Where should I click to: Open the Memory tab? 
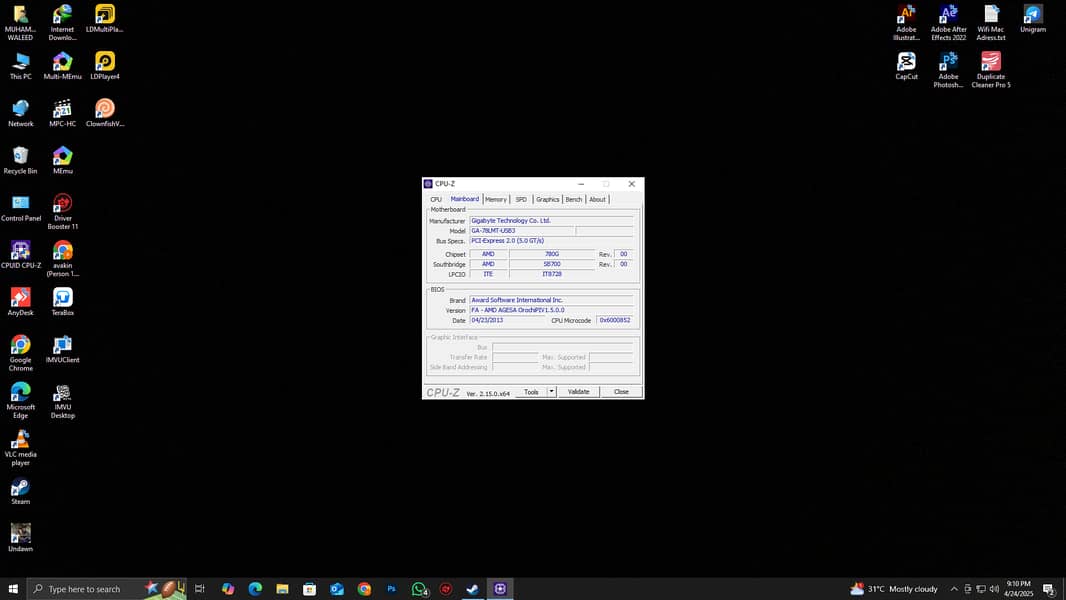[x=496, y=200]
